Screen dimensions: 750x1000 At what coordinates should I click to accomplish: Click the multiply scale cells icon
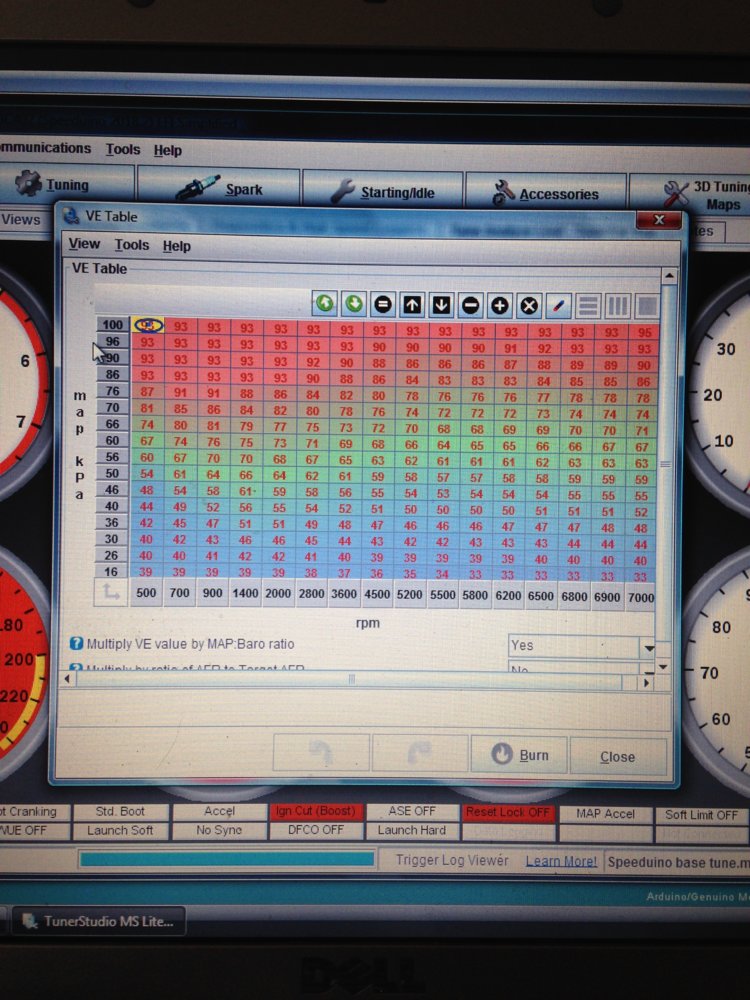click(x=529, y=306)
